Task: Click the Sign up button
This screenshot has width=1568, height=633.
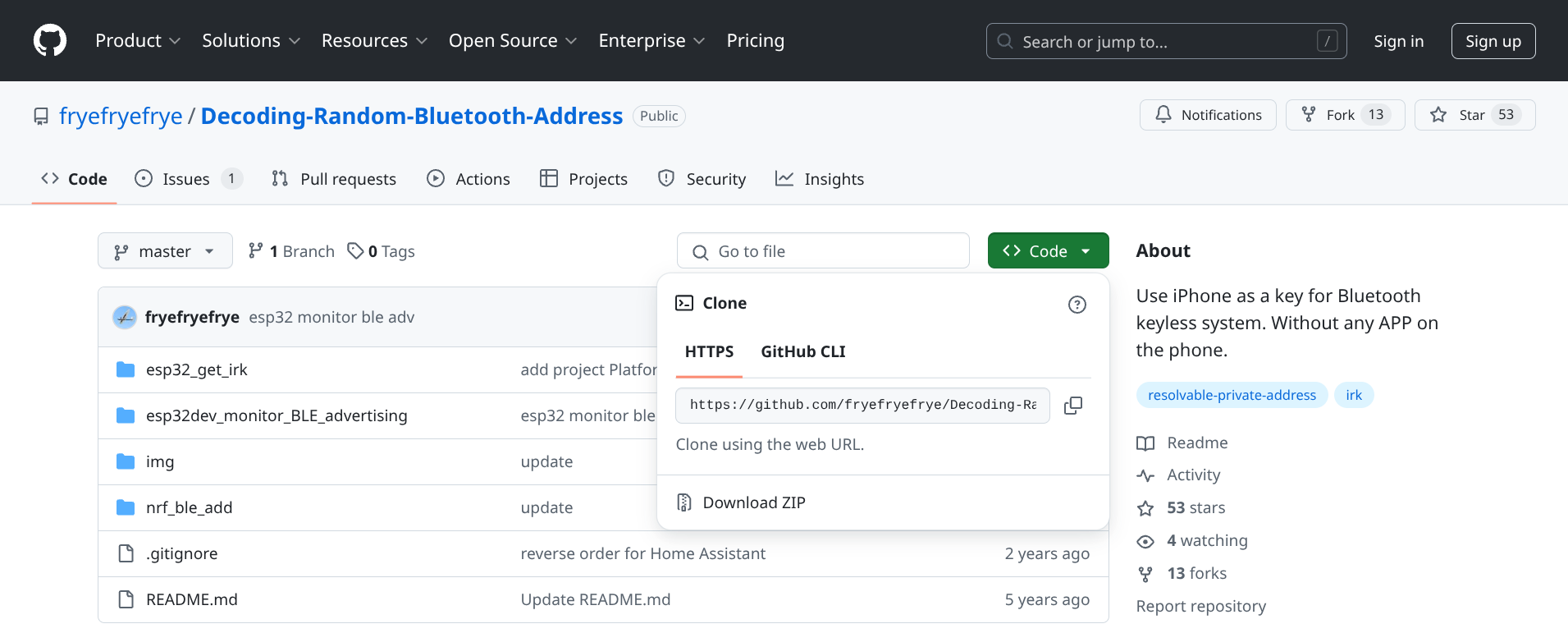Action: pyautogui.click(x=1493, y=41)
